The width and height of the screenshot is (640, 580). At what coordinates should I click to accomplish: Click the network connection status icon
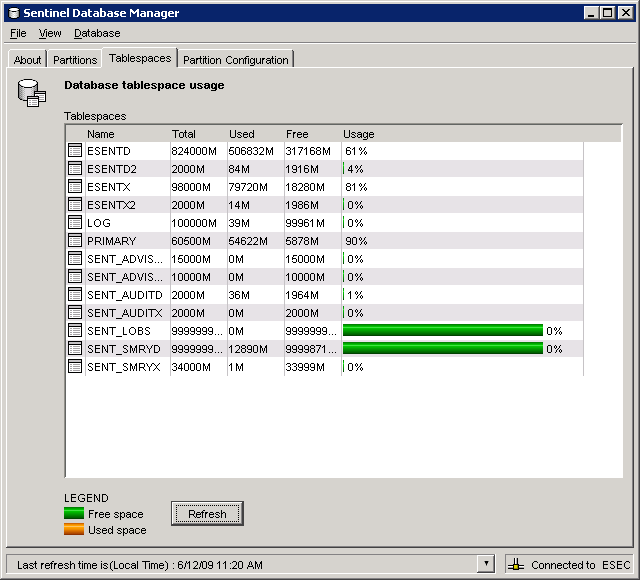(x=516, y=564)
